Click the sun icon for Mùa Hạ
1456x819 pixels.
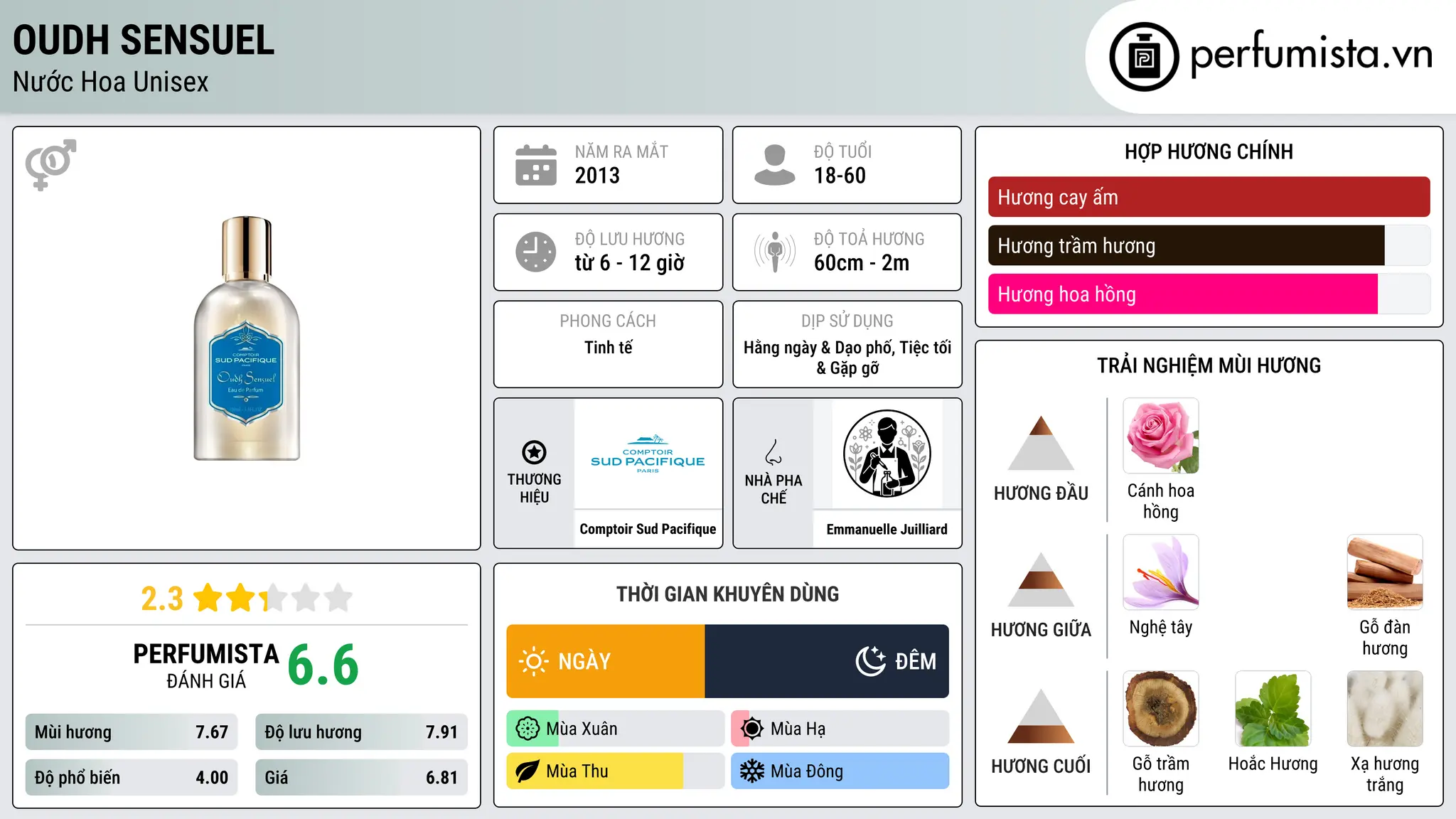[752, 729]
